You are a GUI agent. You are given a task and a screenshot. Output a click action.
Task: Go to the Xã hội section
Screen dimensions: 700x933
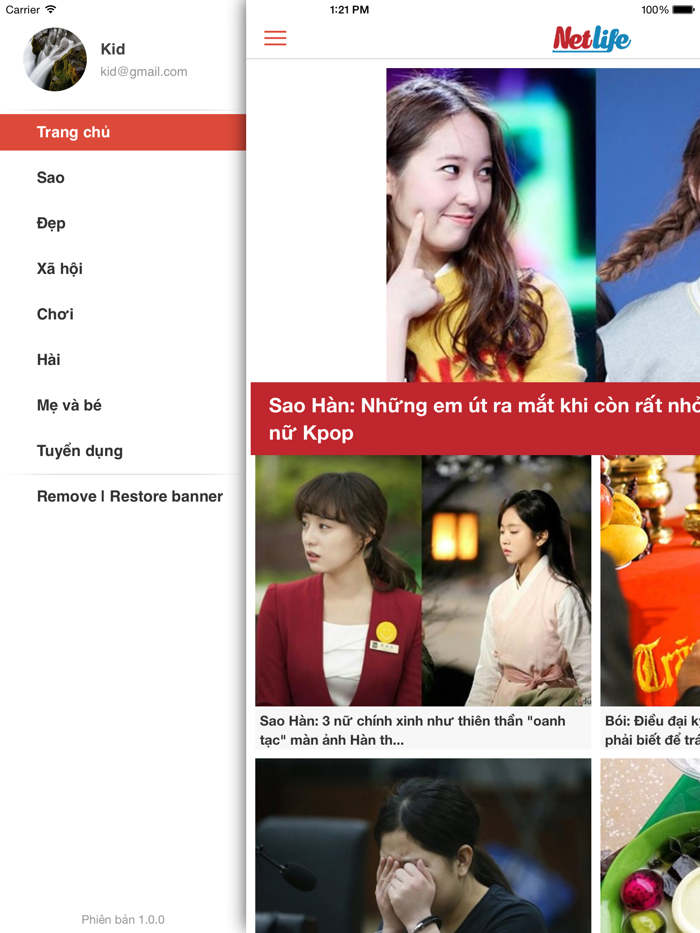point(123,268)
